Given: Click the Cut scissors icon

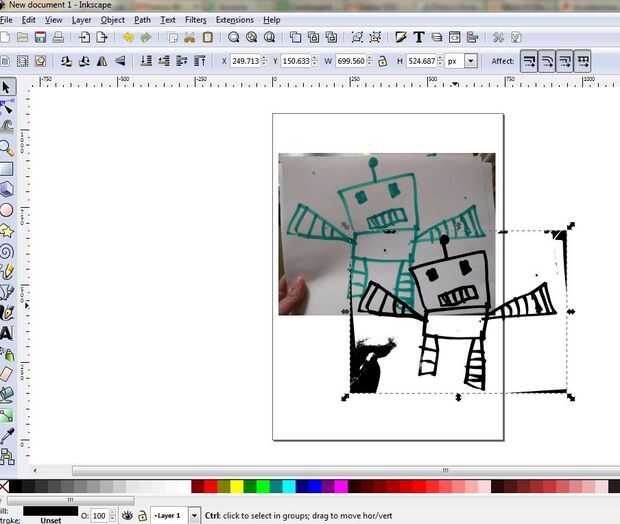Looking at the screenshot, I should [x=190, y=38].
